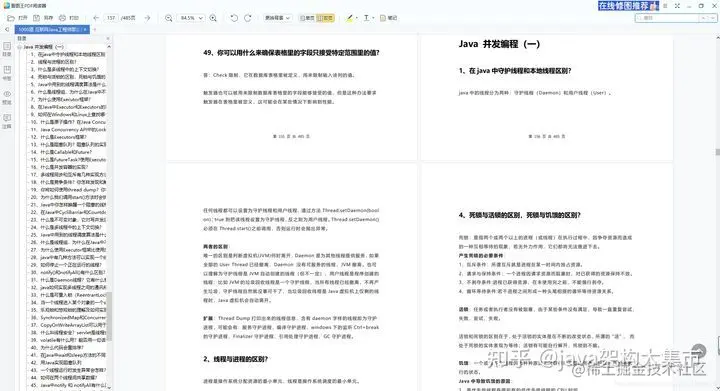Close the 目录 outline panel
The image size is (720, 391).
tap(108, 39)
